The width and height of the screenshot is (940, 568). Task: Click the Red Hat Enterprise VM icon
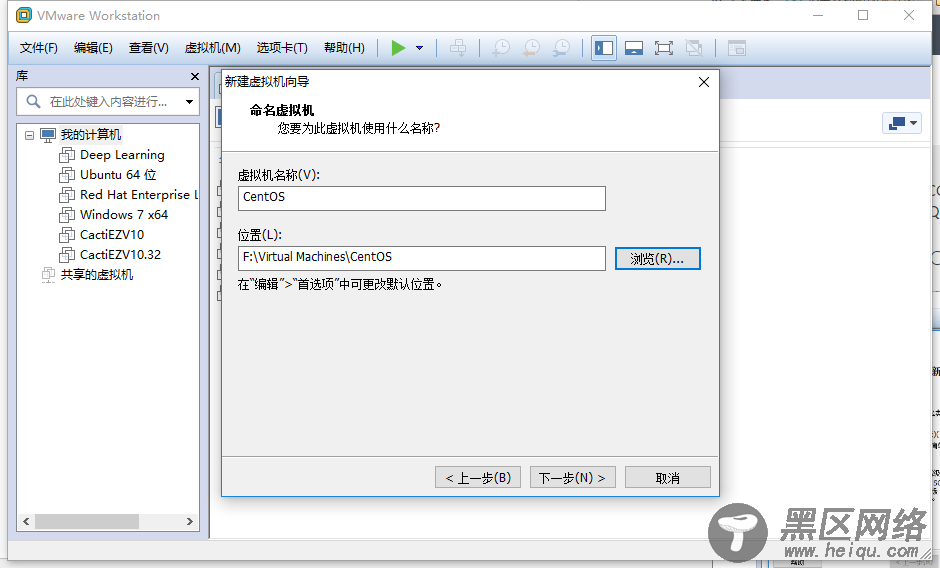(x=67, y=195)
